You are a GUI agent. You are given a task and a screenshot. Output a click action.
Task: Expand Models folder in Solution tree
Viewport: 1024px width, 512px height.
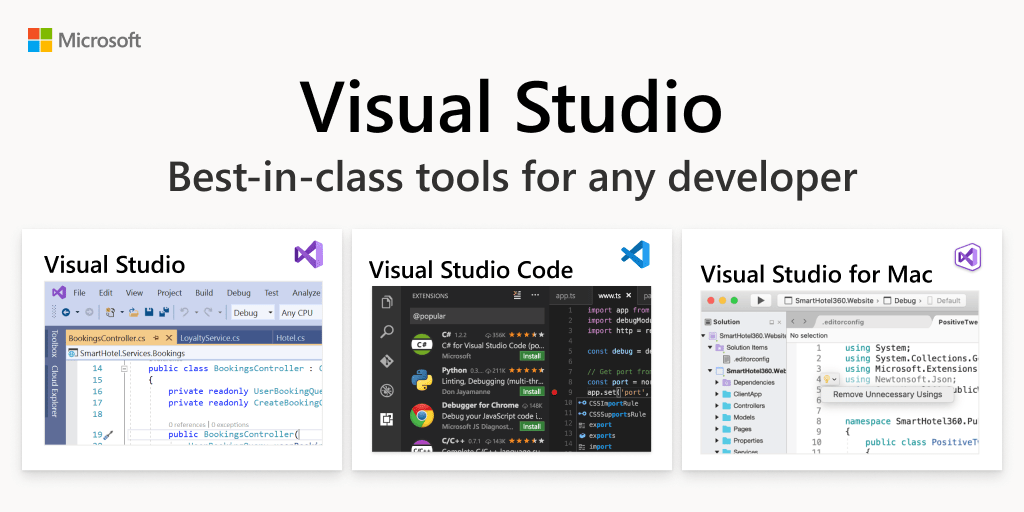coord(716,417)
